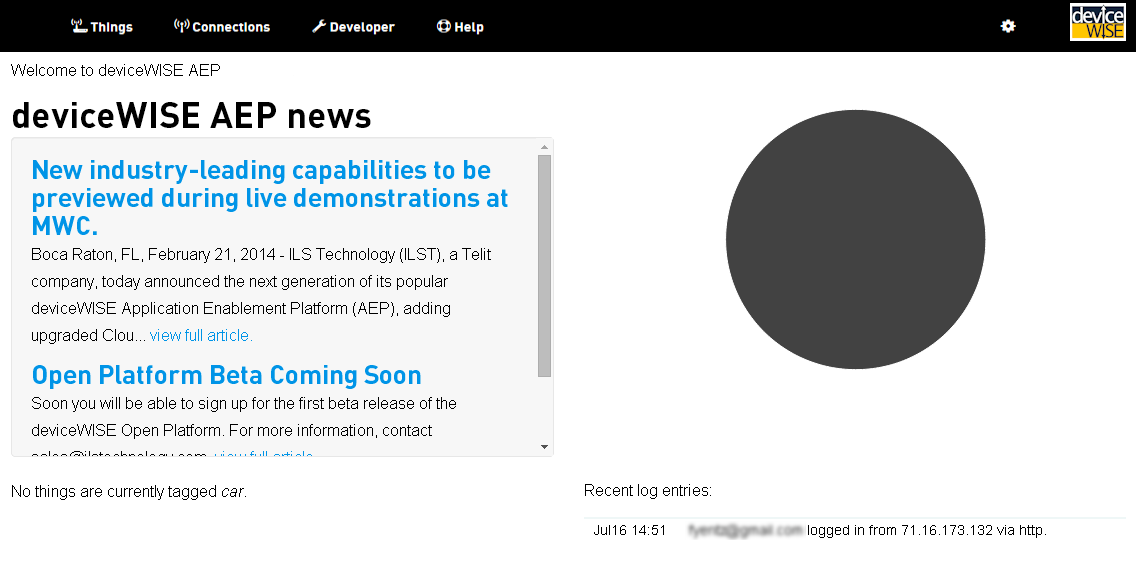Click 'view full article' after the MWC summary
Image resolution: width=1136 pixels, height=568 pixels.
tap(201, 336)
